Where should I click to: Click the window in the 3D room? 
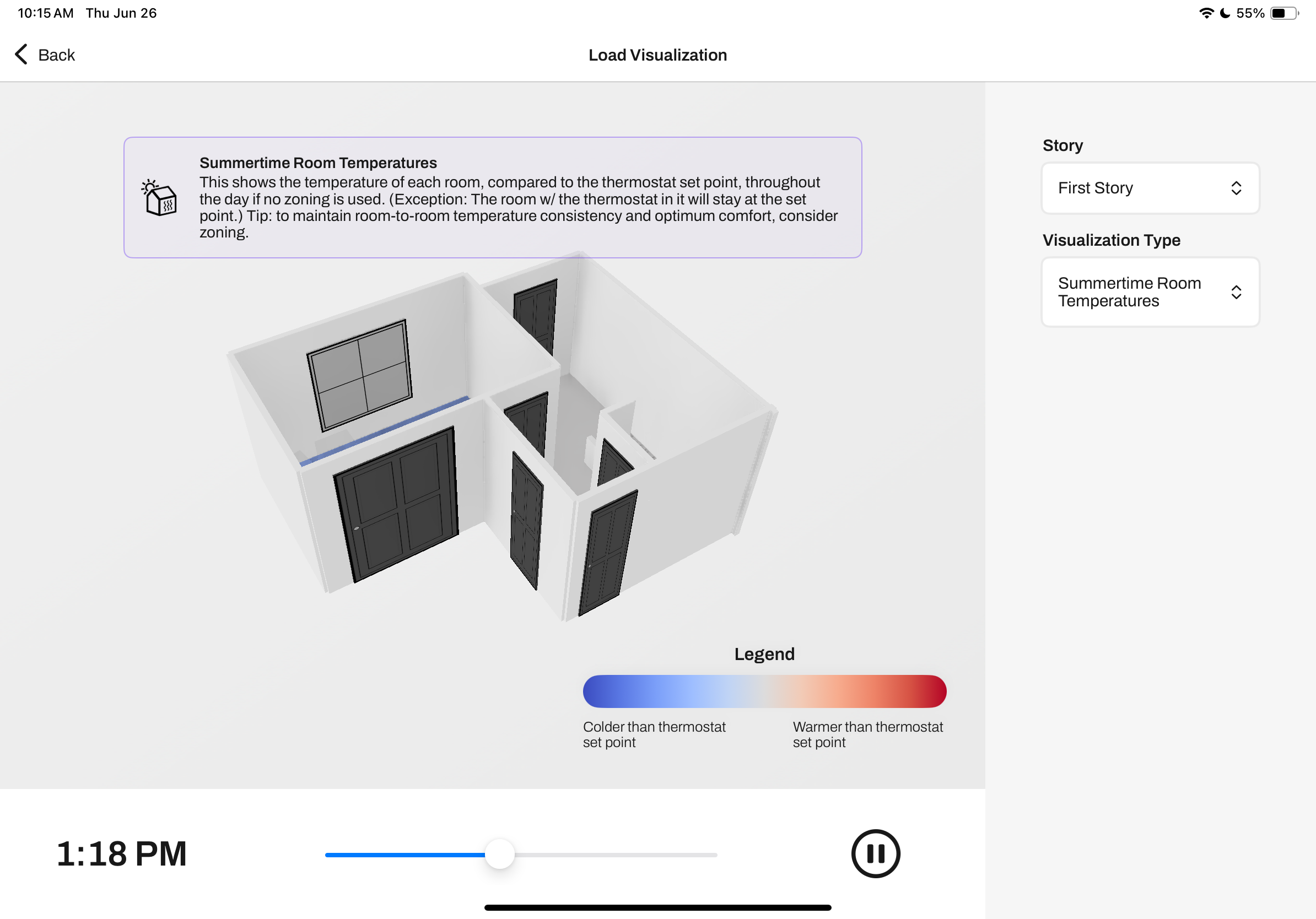click(359, 375)
